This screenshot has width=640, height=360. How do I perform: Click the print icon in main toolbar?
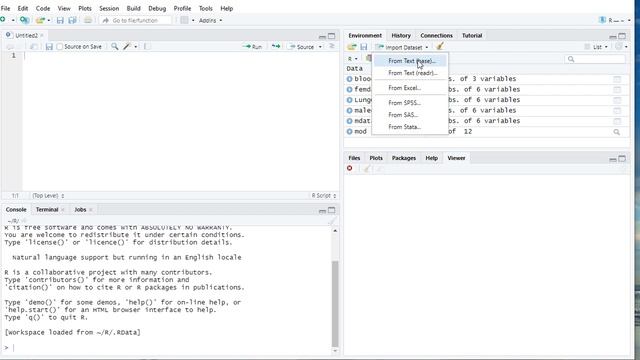tap(88, 20)
